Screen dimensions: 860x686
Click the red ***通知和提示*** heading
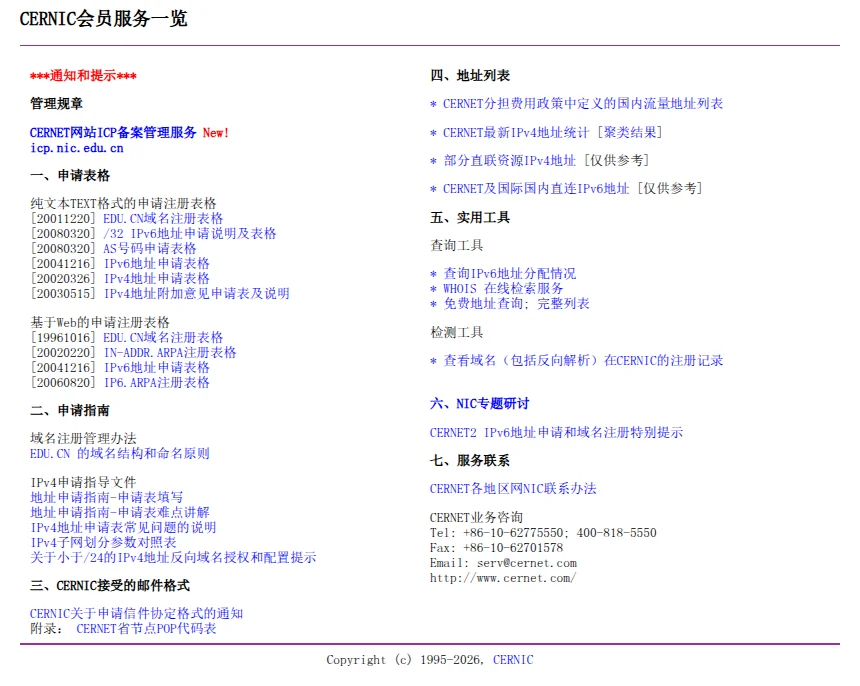pos(83,76)
